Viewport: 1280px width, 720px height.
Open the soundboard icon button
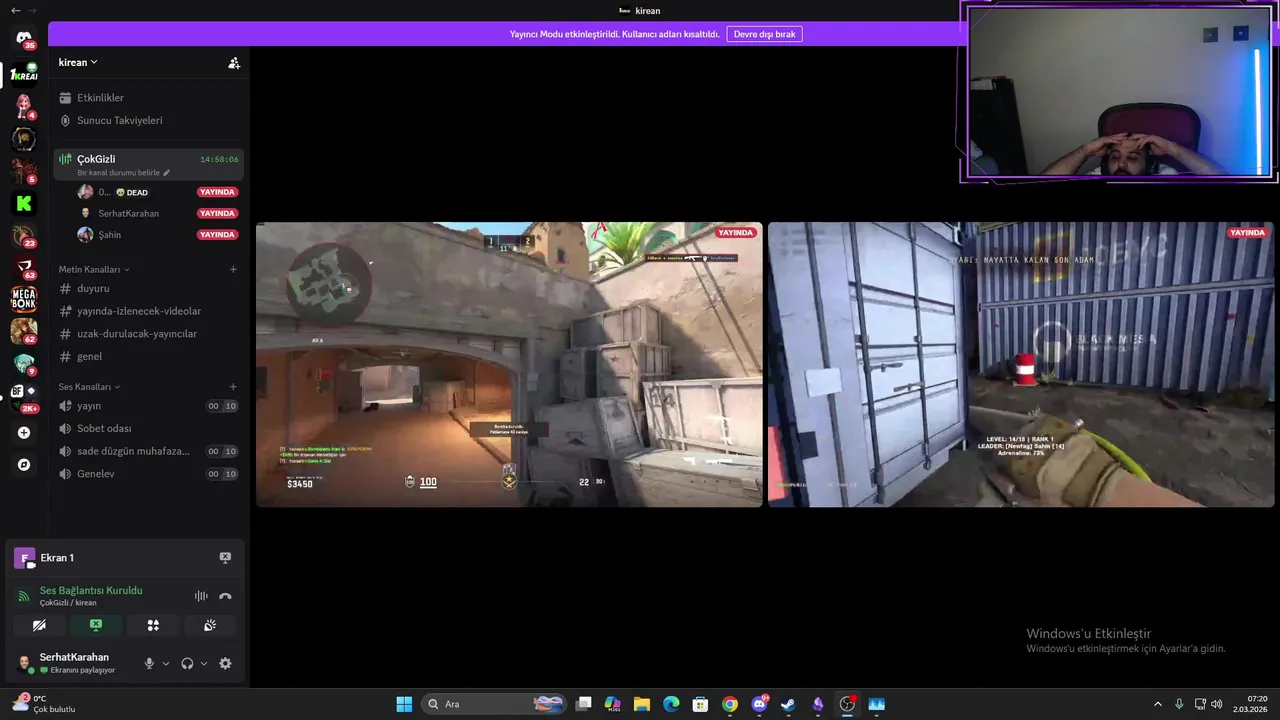210,625
